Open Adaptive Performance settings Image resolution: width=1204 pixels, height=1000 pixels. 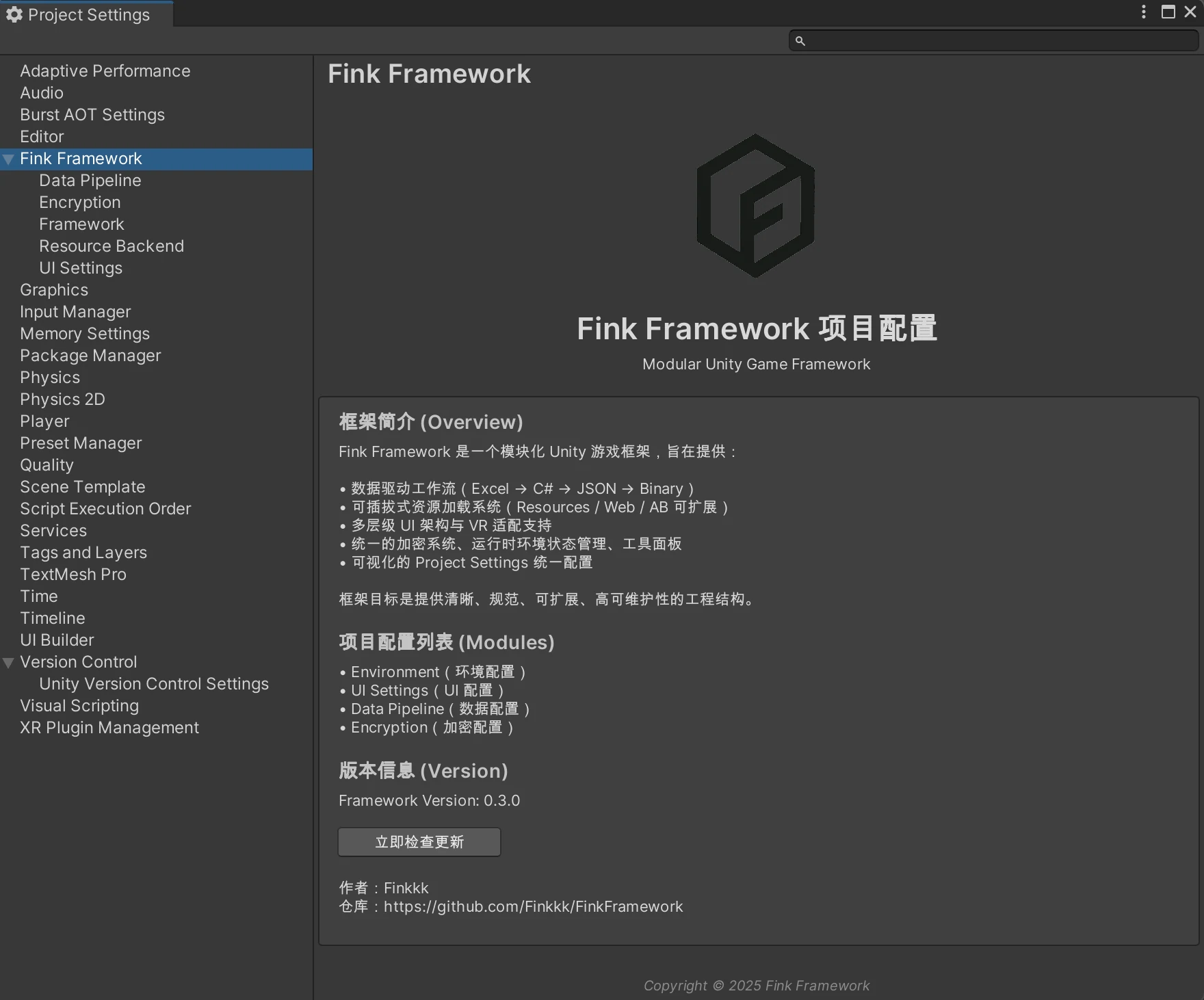click(105, 71)
